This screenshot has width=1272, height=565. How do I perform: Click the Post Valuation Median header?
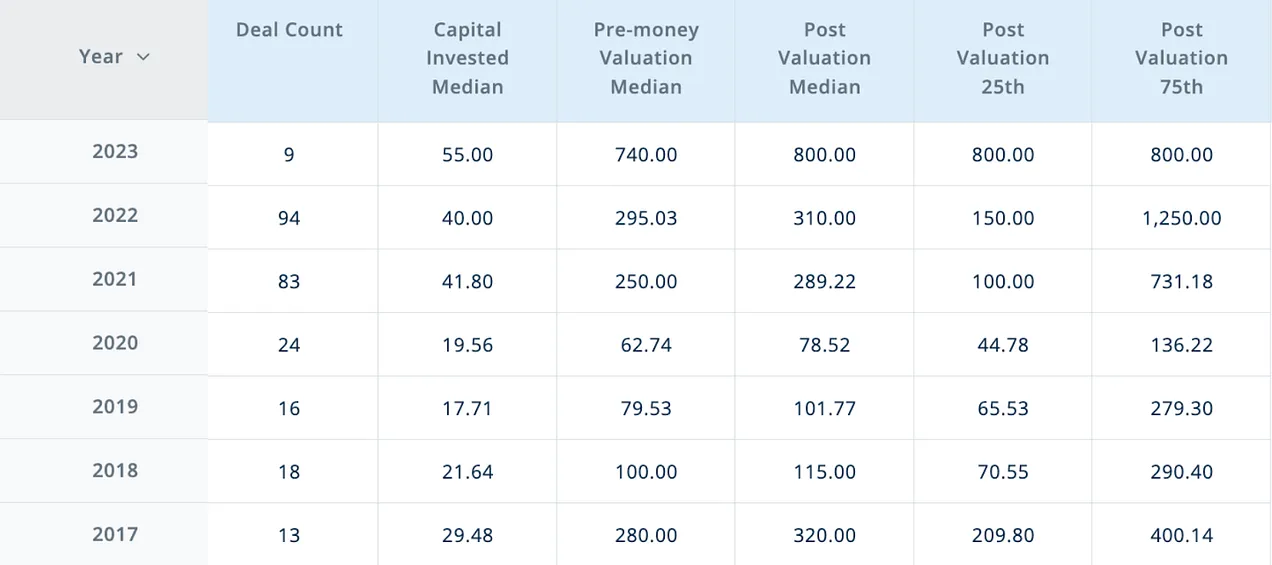pos(824,58)
